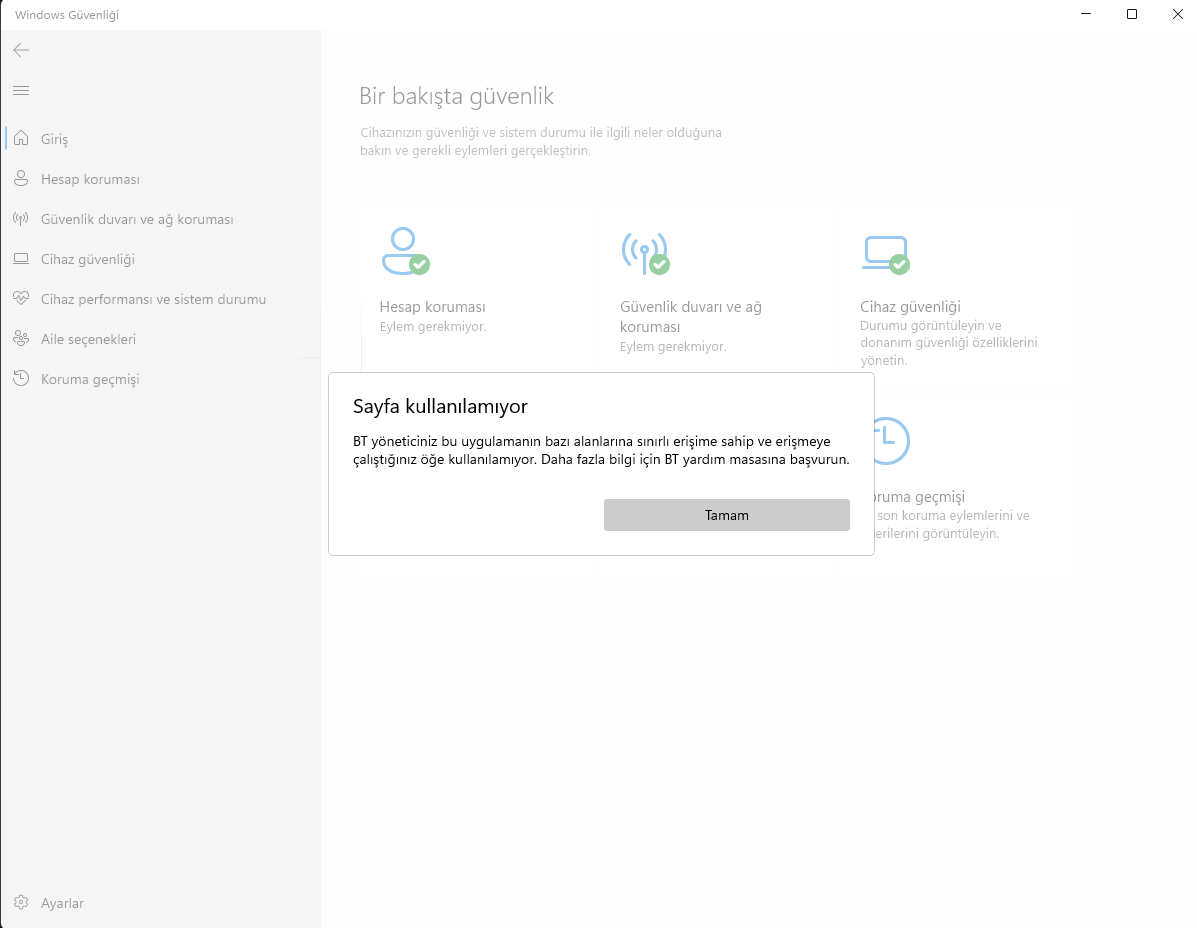Screen dimensions: 1197x928
Task: Minimize the Windows Güvenliği window
Action: tap(1086, 14)
